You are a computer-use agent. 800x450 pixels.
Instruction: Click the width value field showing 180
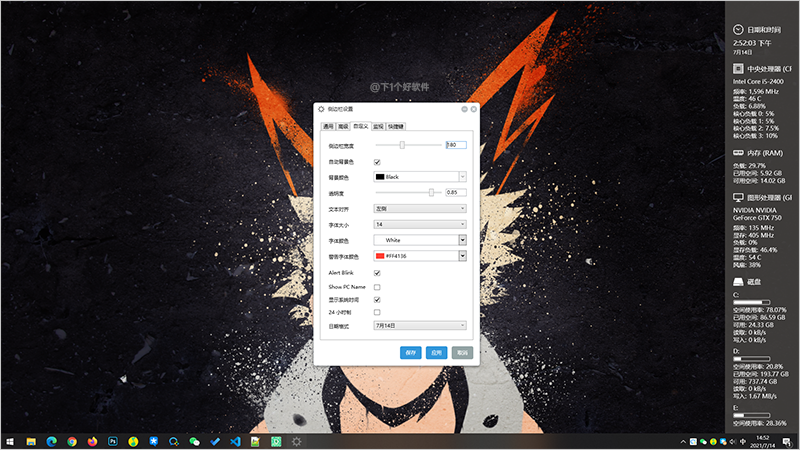click(456, 145)
